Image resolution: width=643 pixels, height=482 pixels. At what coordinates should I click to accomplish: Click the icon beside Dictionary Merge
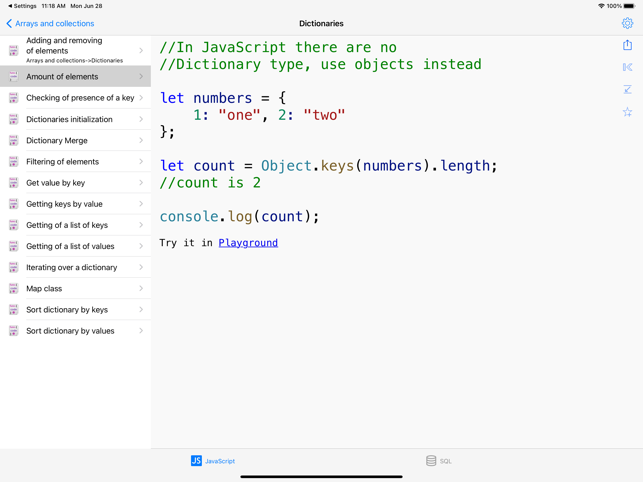coord(13,141)
